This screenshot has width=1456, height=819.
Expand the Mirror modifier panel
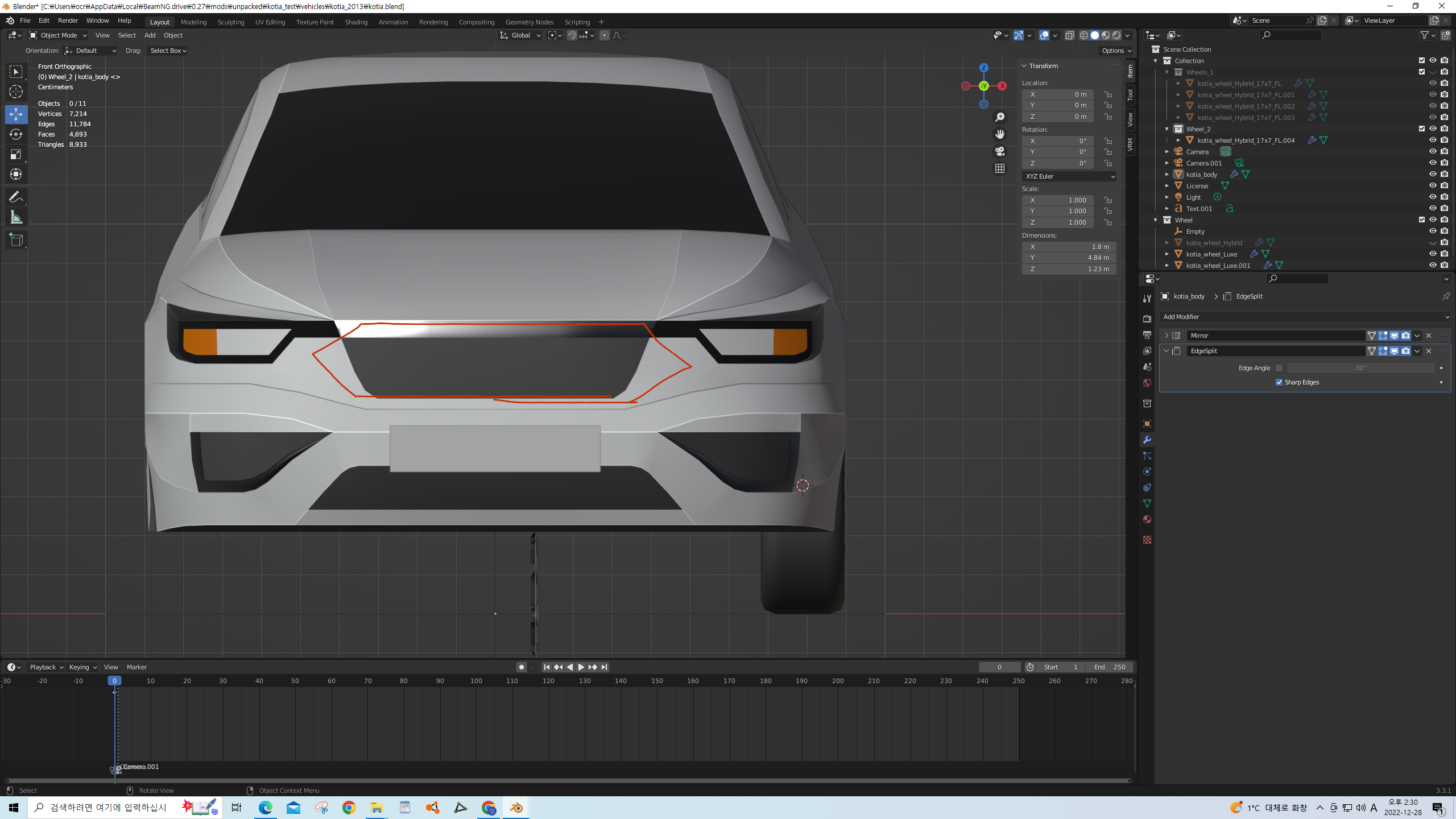[x=1166, y=336]
